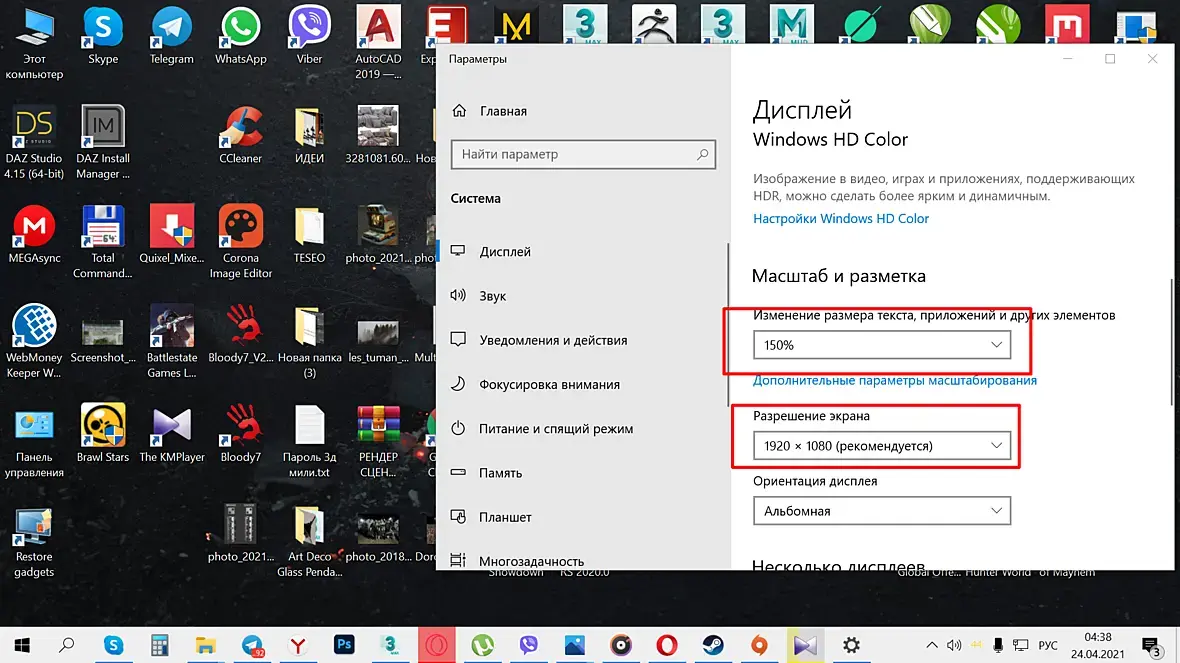Open taskbar search magnifier
This screenshot has width=1180, height=663.
tap(67, 645)
